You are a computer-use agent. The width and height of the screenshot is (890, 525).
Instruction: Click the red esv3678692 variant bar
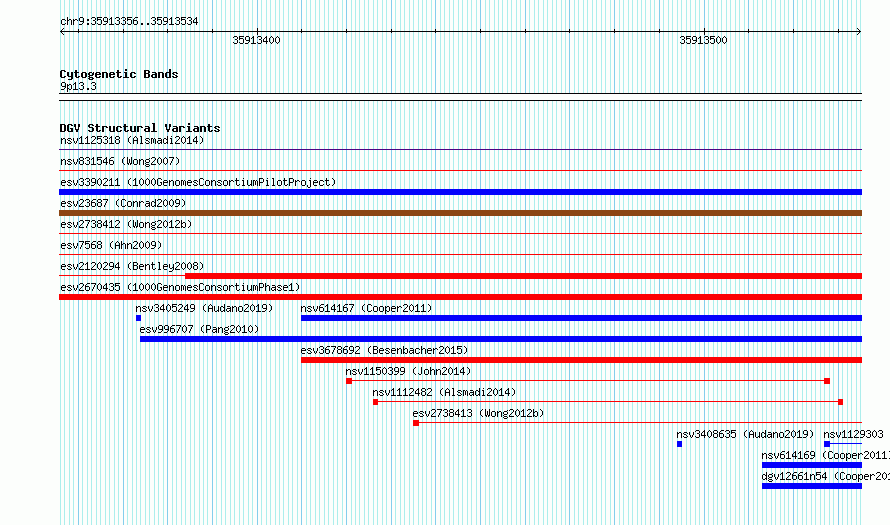pyautogui.click(x=581, y=360)
